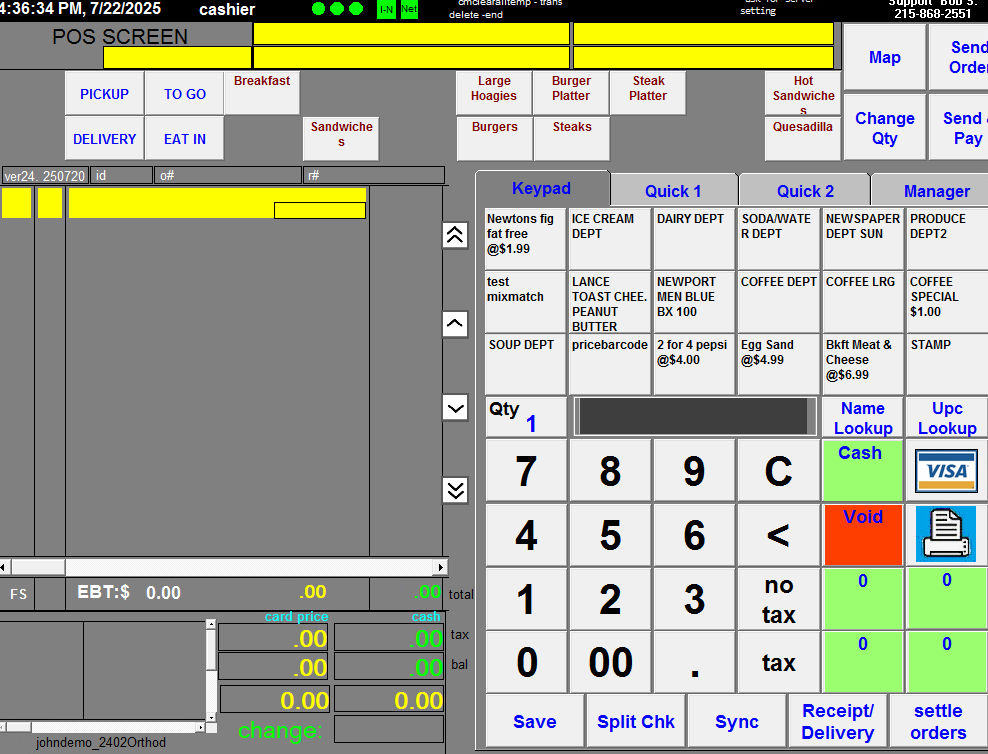Open the Large Hoagies category
The width and height of the screenshot is (988, 754).
tap(494, 93)
